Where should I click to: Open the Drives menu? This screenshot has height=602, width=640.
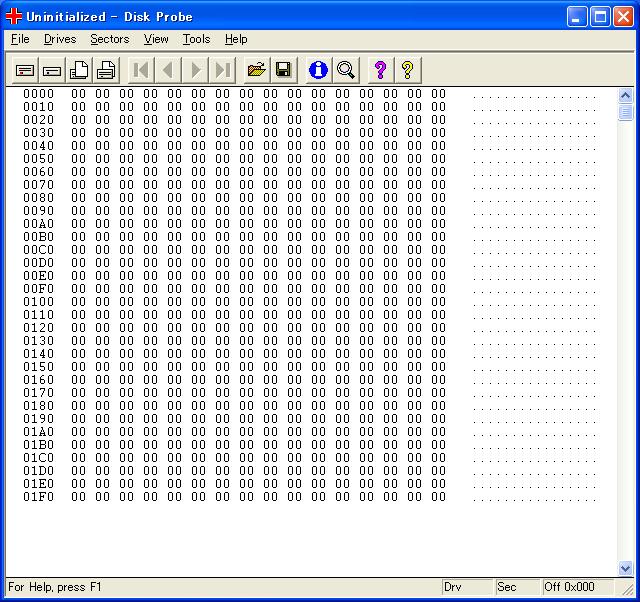(x=60, y=39)
